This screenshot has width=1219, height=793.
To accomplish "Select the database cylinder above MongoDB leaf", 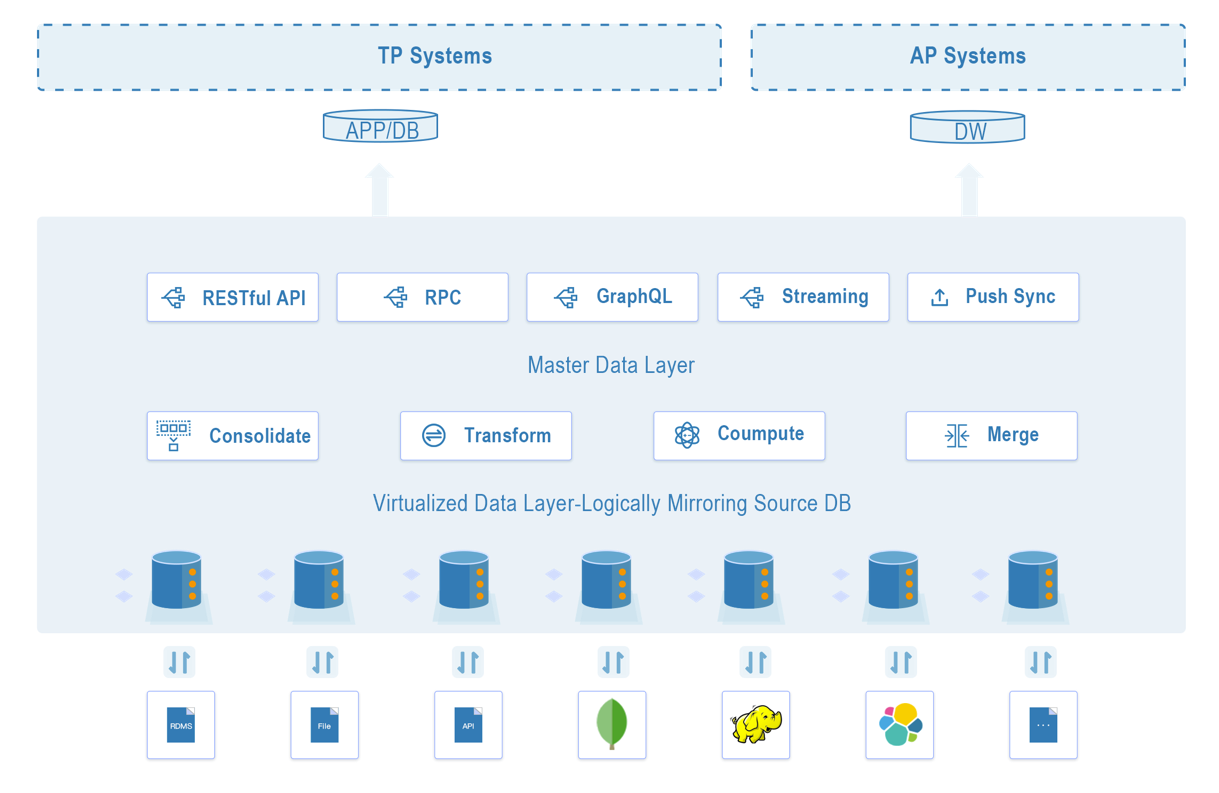I will pyautogui.click(x=607, y=580).
